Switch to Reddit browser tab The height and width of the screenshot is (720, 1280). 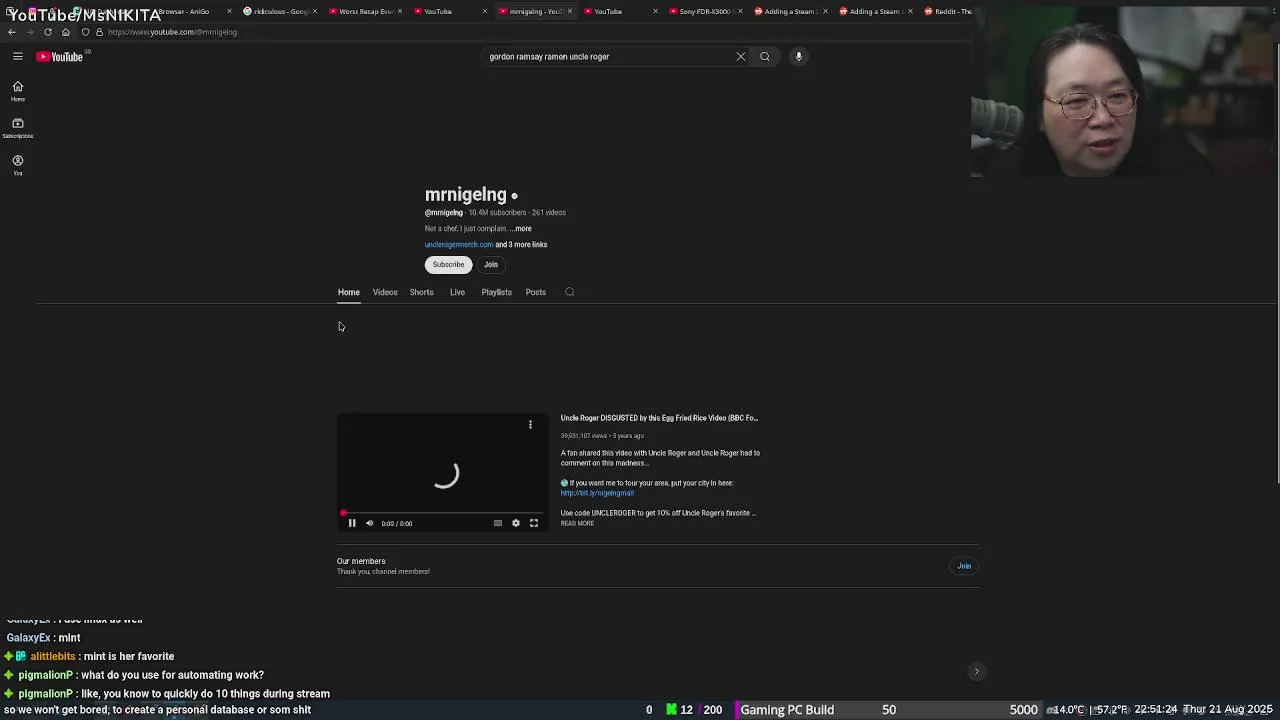tap(950, 11)
